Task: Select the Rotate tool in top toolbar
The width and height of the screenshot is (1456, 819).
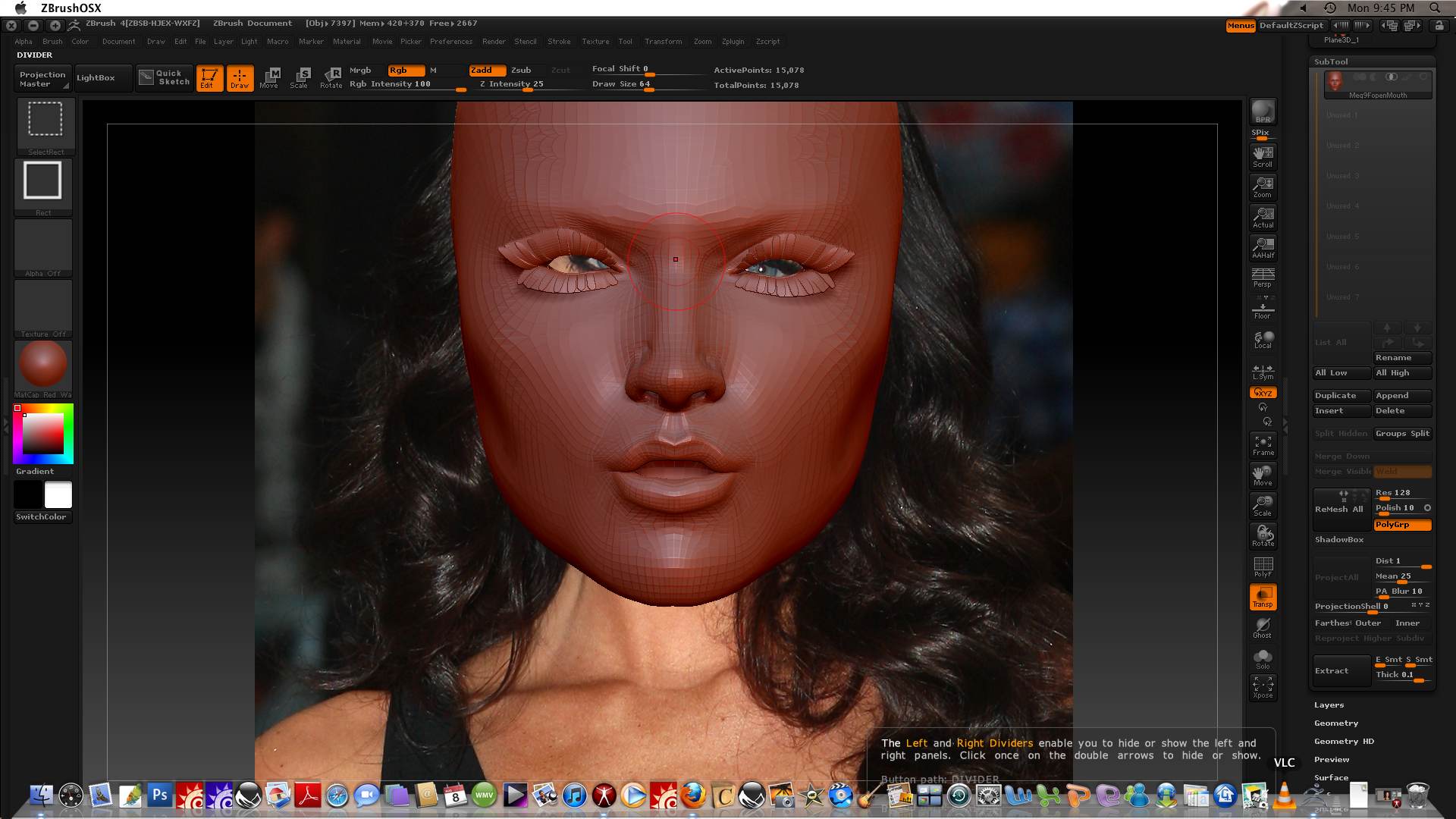Action: [x=331, y=78]
